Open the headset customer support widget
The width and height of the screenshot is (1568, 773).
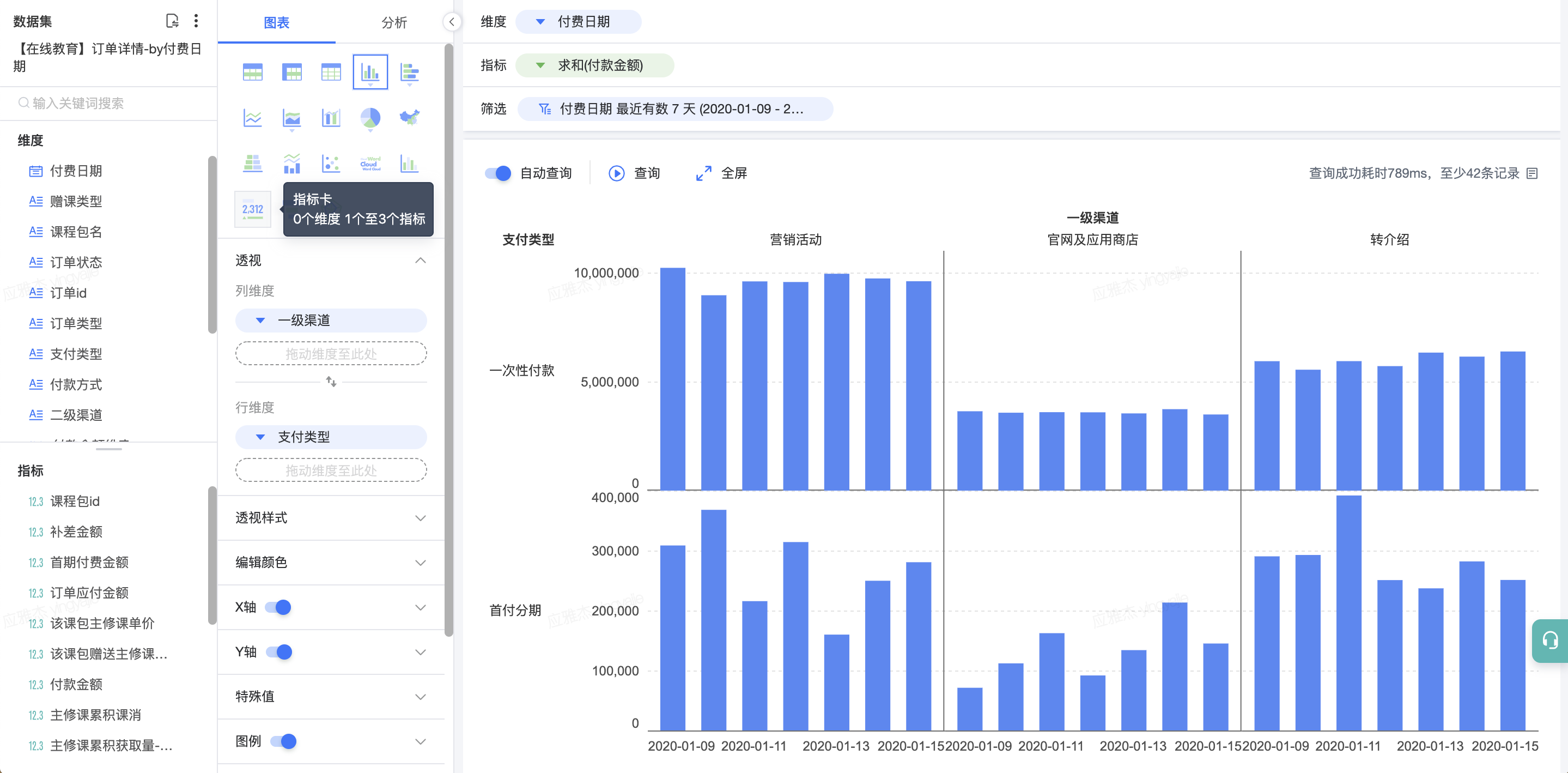pyautogui.click(x=1549, y=640)
